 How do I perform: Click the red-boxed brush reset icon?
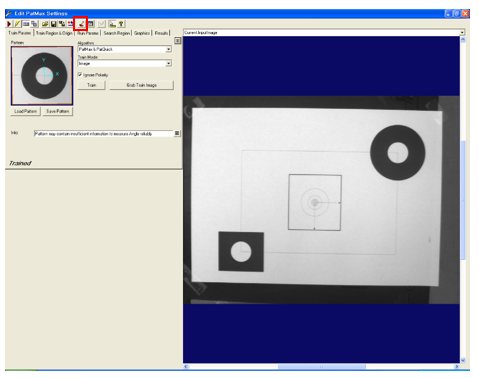[81, 24]
